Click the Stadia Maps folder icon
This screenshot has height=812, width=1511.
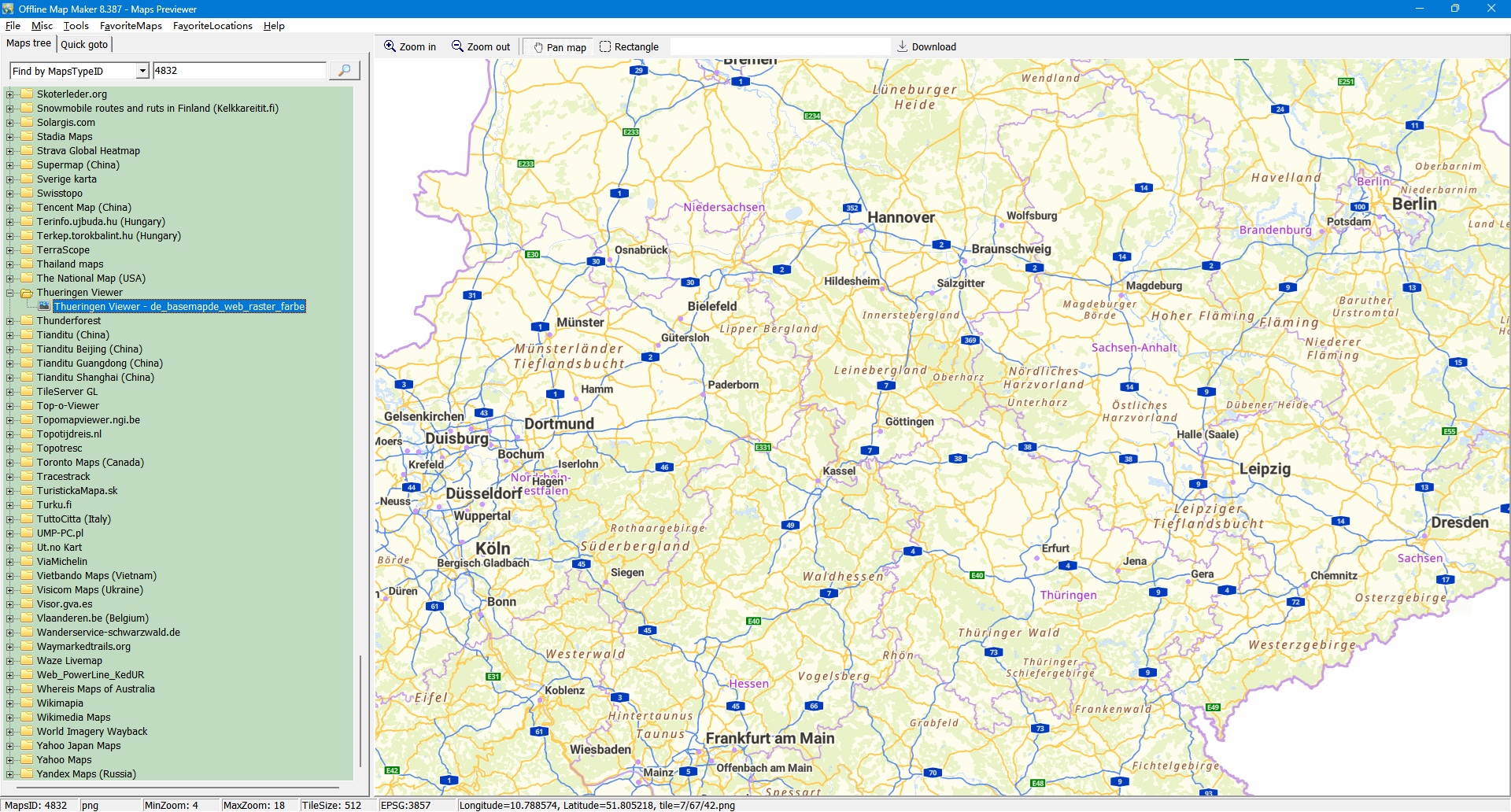coord(27,137)
